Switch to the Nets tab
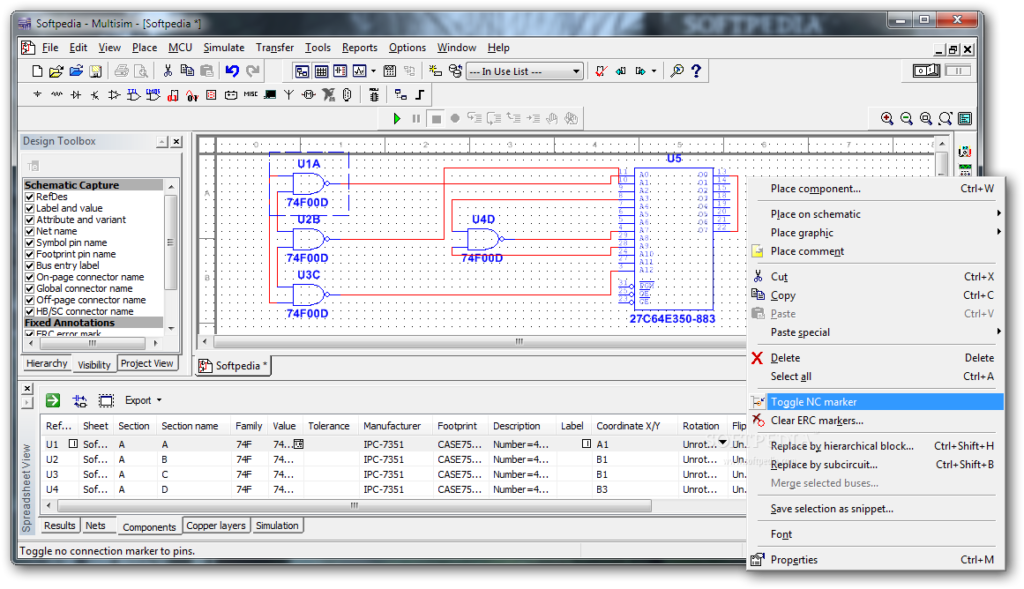Screen dimensions: 1024x589 97,525
